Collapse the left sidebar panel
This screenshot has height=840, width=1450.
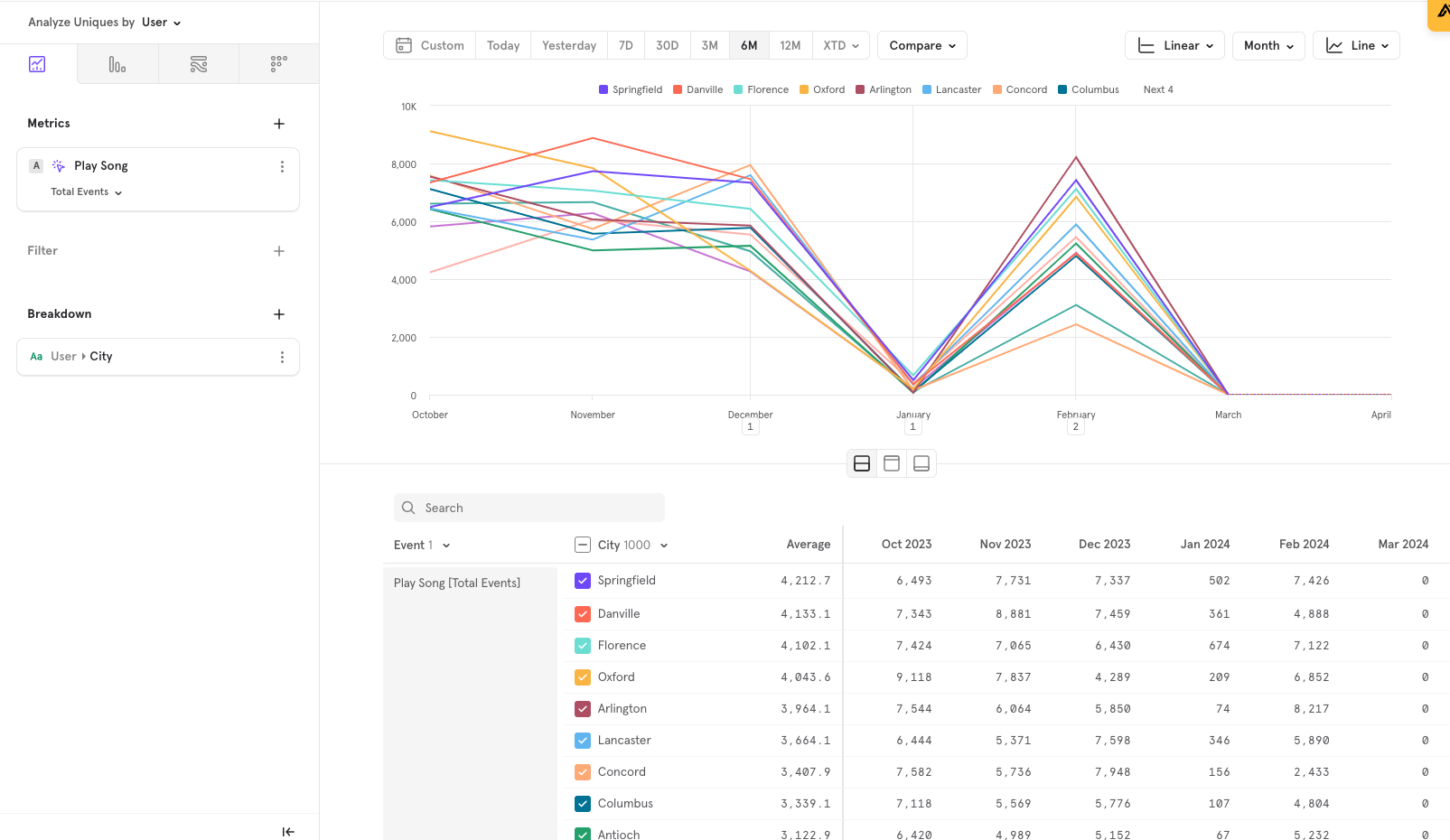288,832
